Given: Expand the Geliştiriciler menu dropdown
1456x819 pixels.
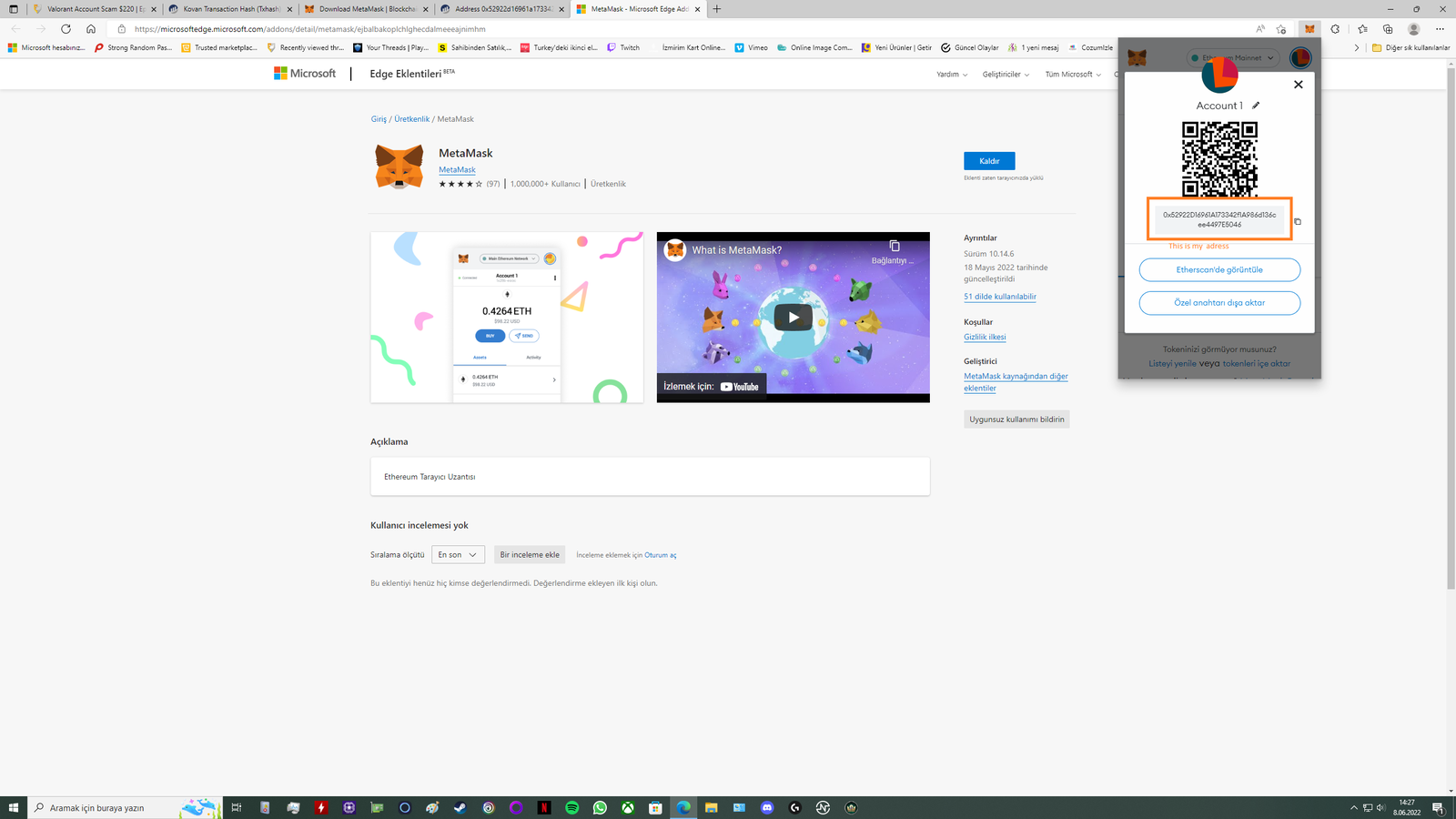Looking at the screenshot, I should [1006, 75].
